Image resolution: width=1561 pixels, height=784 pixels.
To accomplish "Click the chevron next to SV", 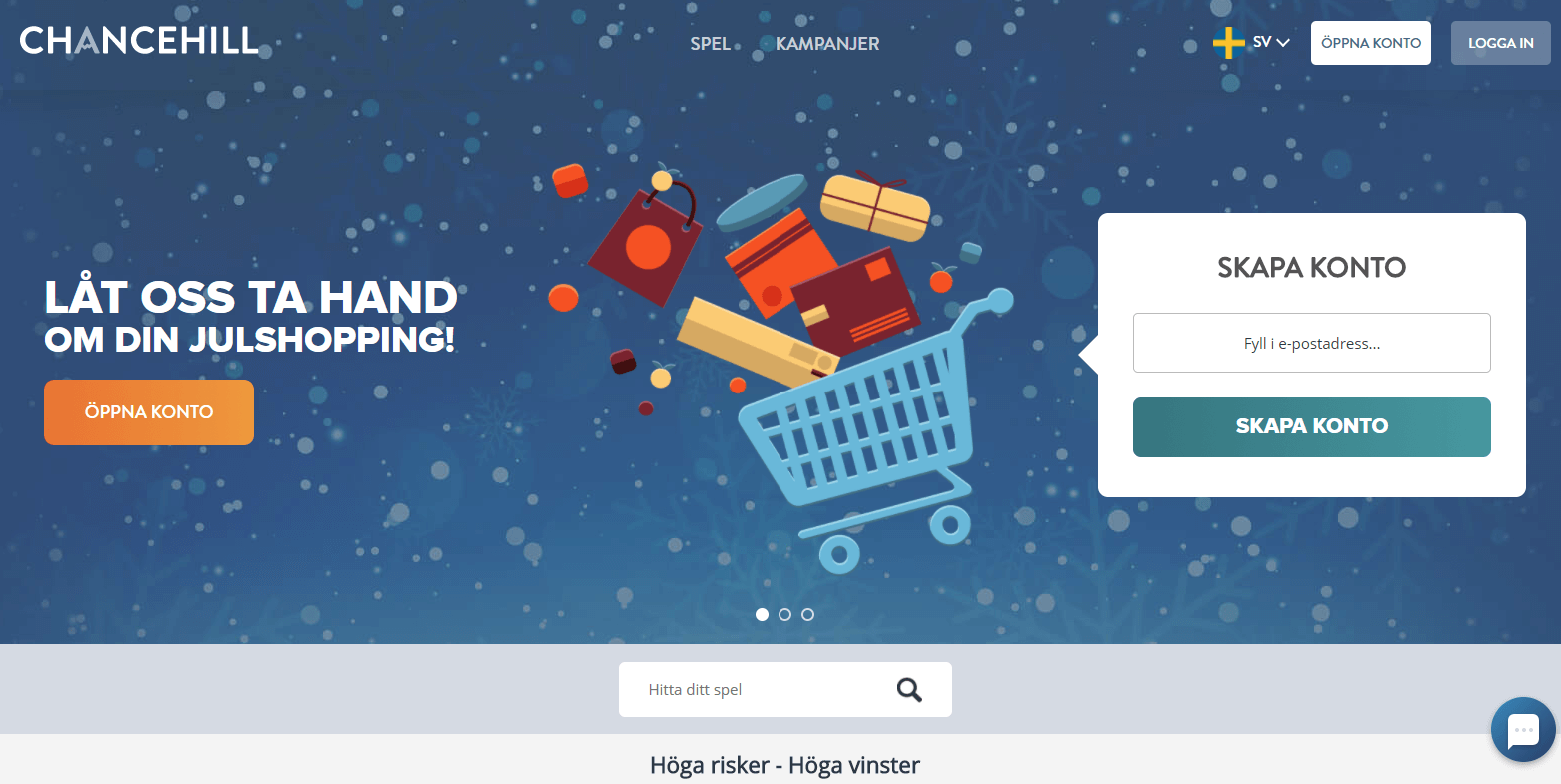I will tap(1283, 43).
